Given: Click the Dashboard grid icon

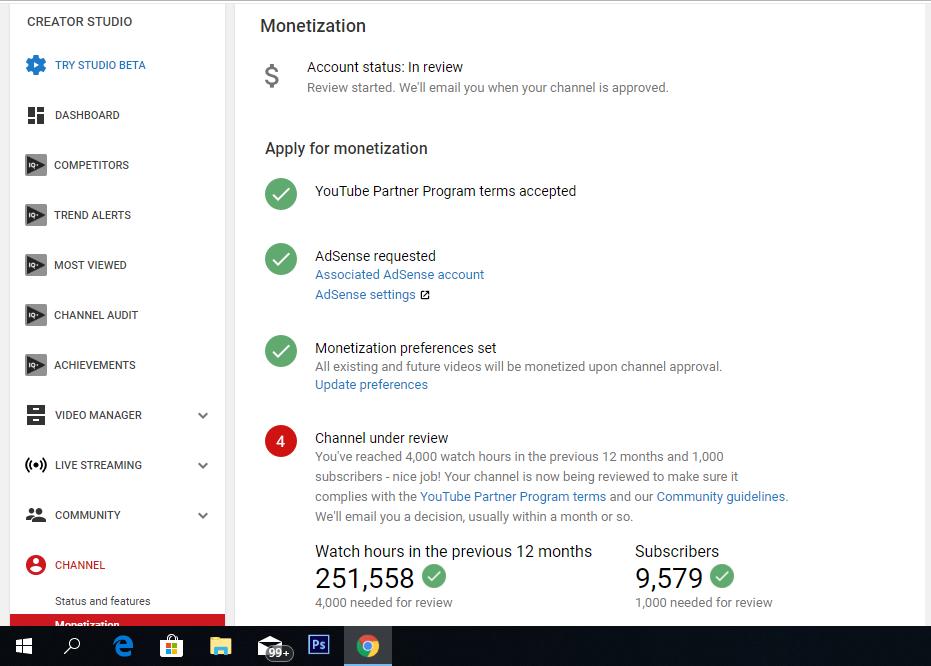Looking at the screenshot, I should click(x=36, y=115).
